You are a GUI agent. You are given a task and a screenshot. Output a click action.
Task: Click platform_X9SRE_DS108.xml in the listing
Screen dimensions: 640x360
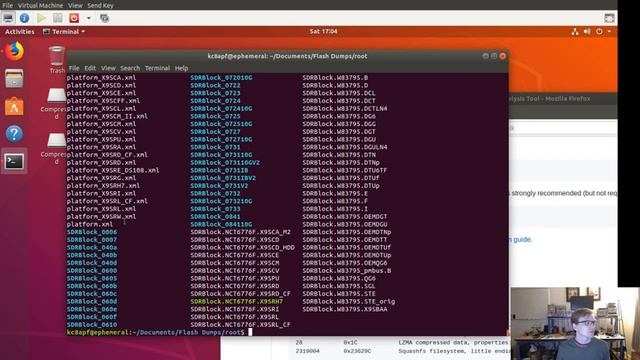point(113,170)
